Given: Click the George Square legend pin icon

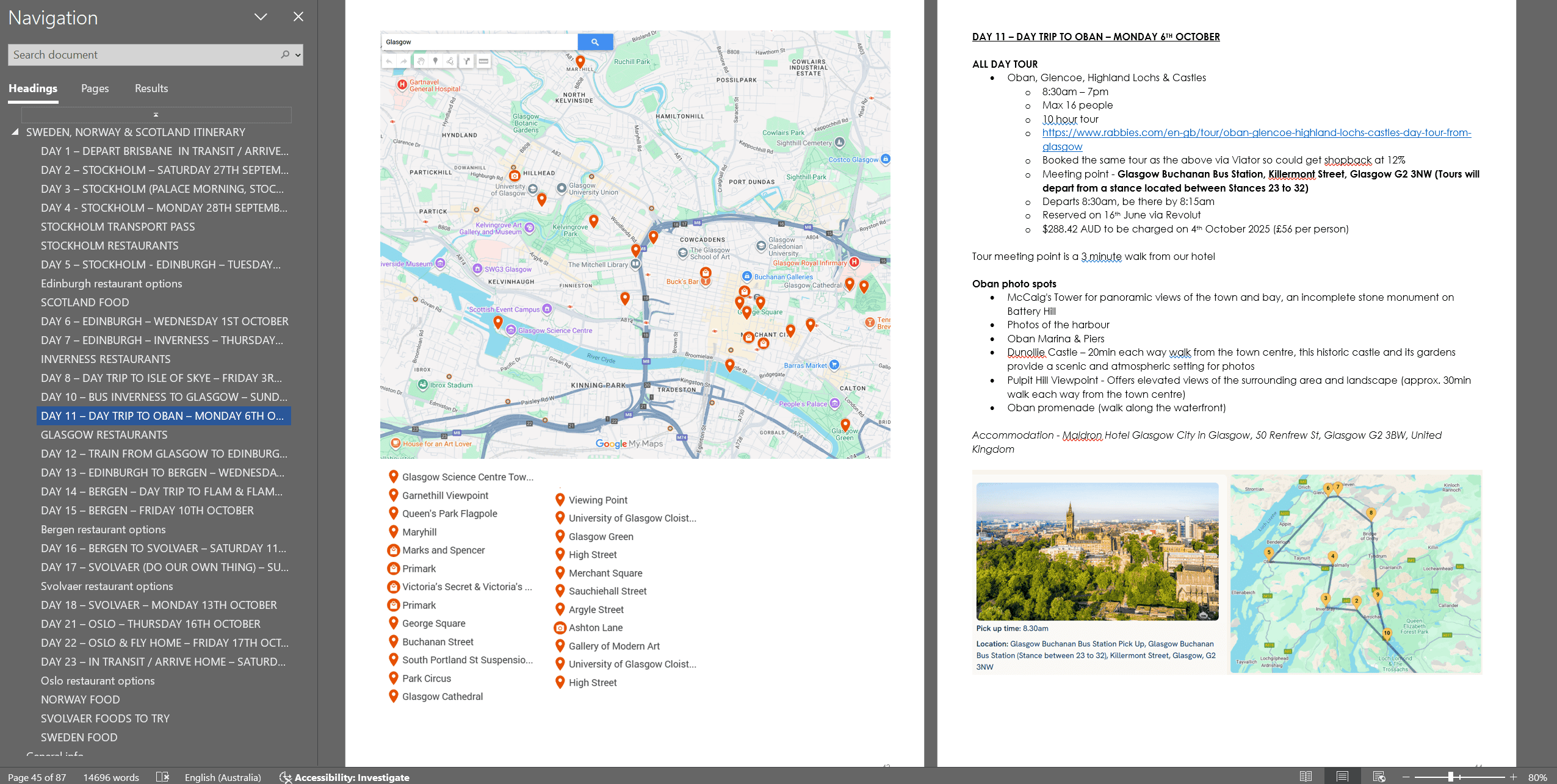Looking at the screenshot, I should pyautogui.click(x=394, y=623).
